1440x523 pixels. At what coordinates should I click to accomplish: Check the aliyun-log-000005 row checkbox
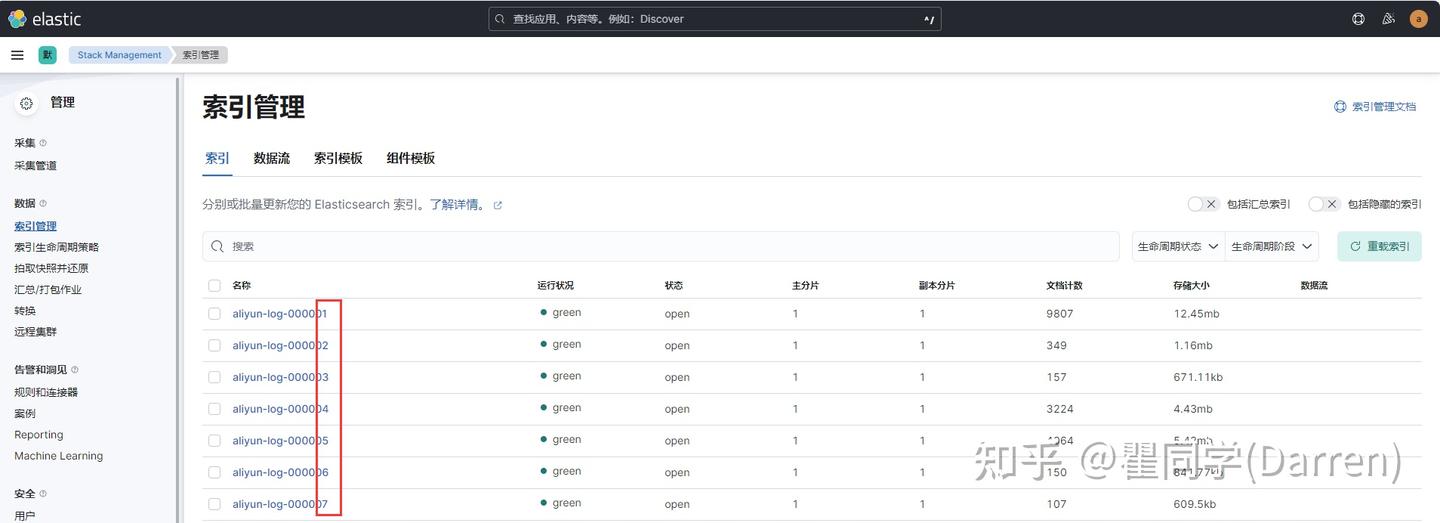click(214, 441)
